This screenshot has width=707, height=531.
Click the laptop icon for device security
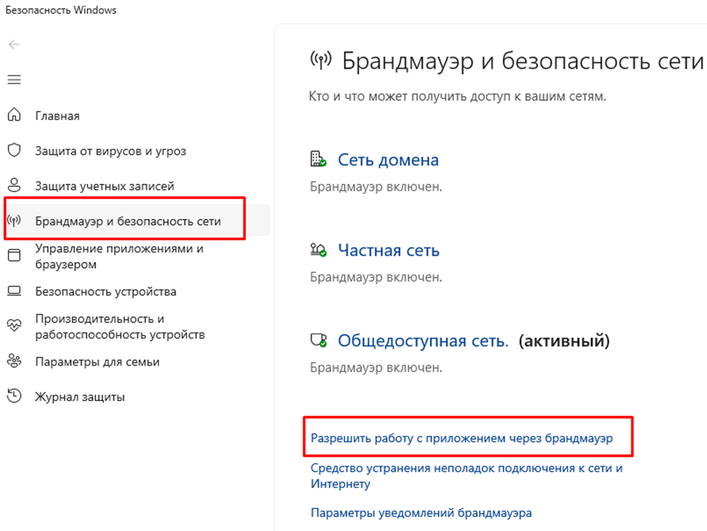tap(14, 291)
